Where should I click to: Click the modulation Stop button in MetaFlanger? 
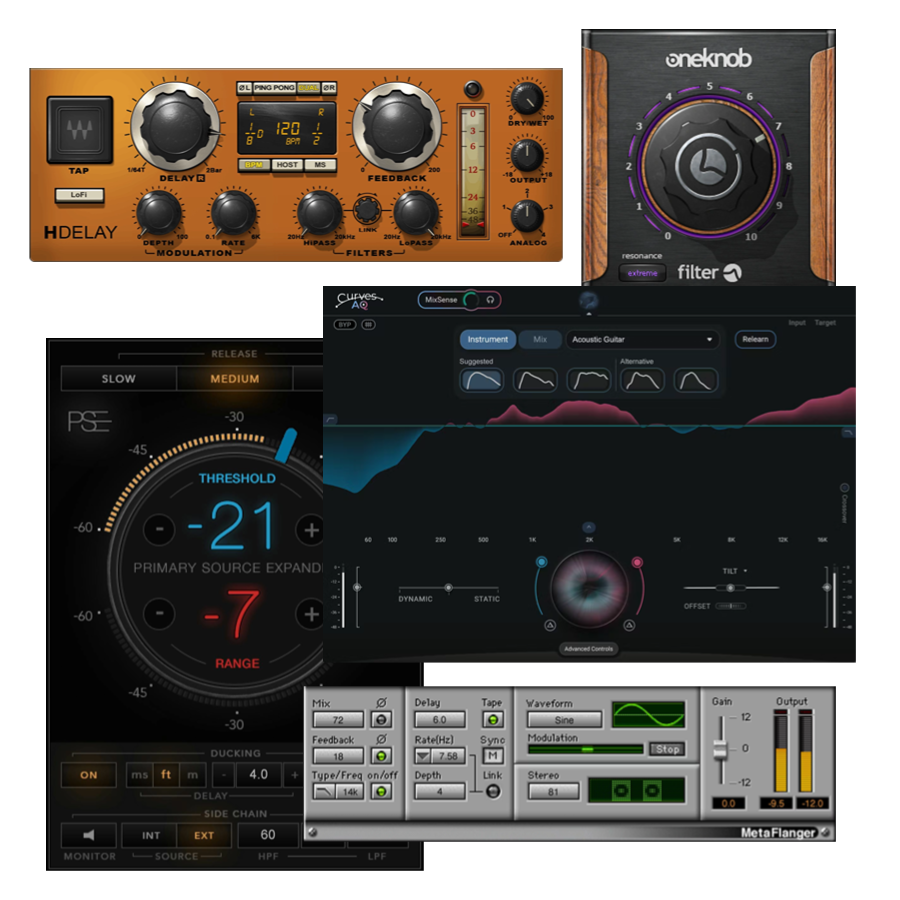point(667,749)
